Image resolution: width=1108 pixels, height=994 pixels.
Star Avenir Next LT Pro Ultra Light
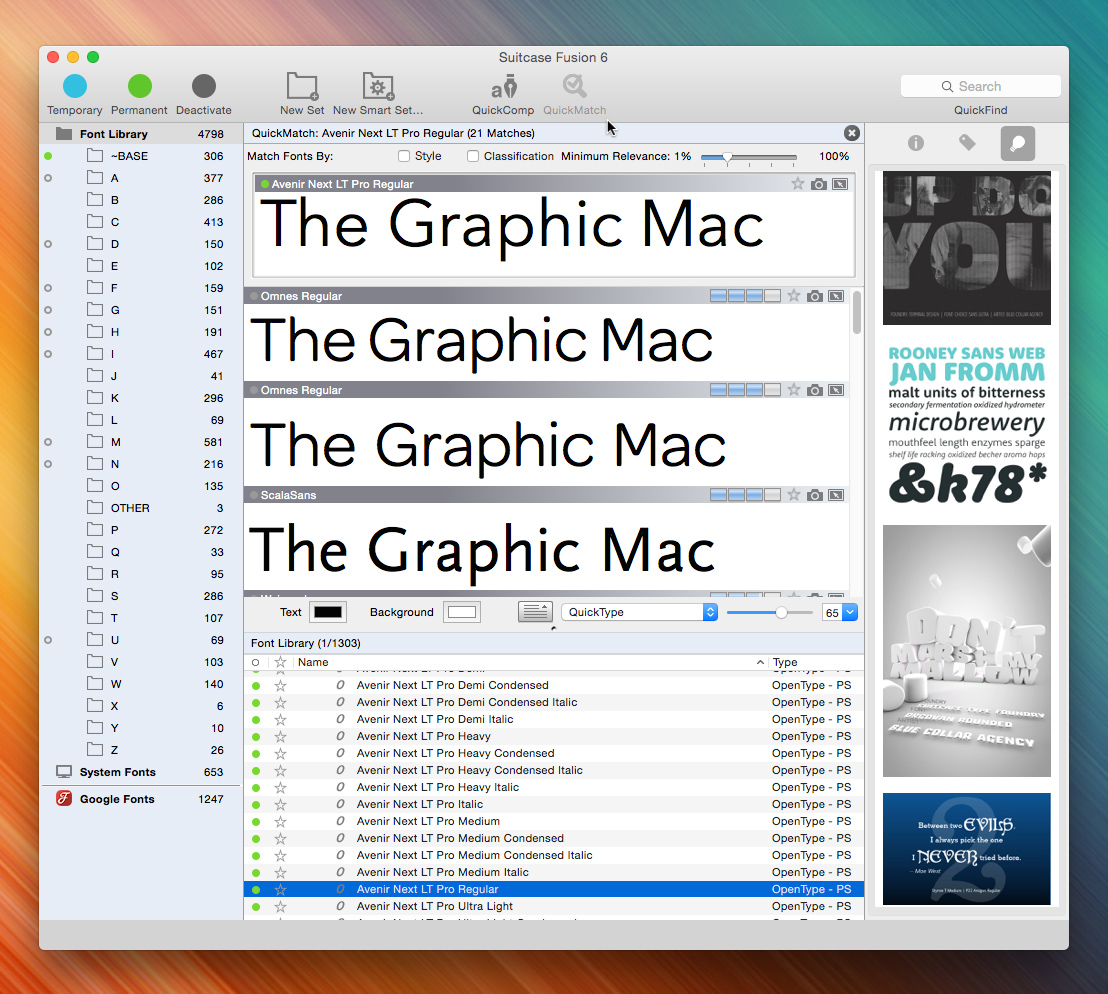pos(281,906)
